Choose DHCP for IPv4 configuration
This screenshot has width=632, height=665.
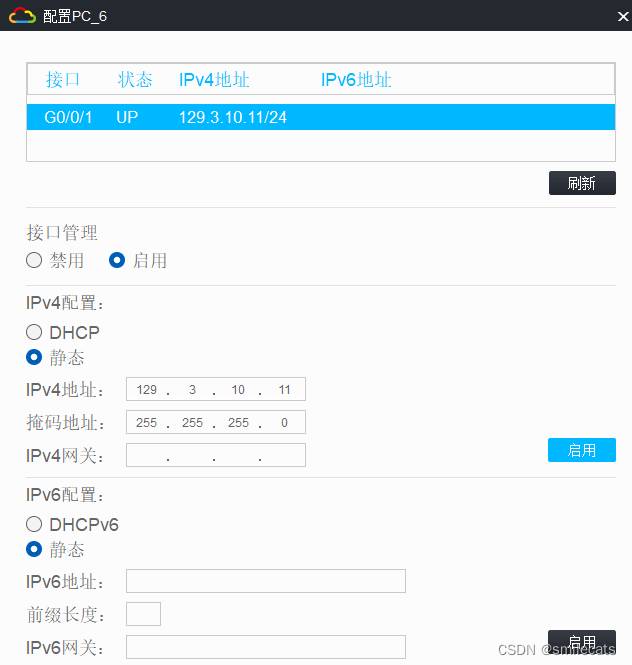click(35, 332)
